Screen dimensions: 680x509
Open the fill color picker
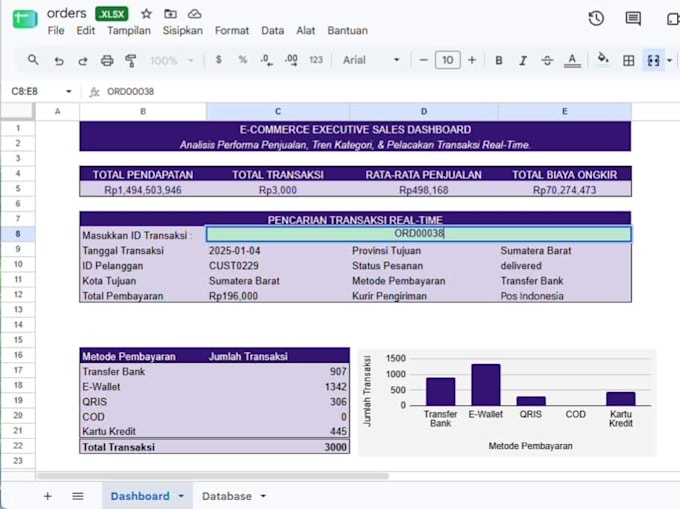pos(603,59)
